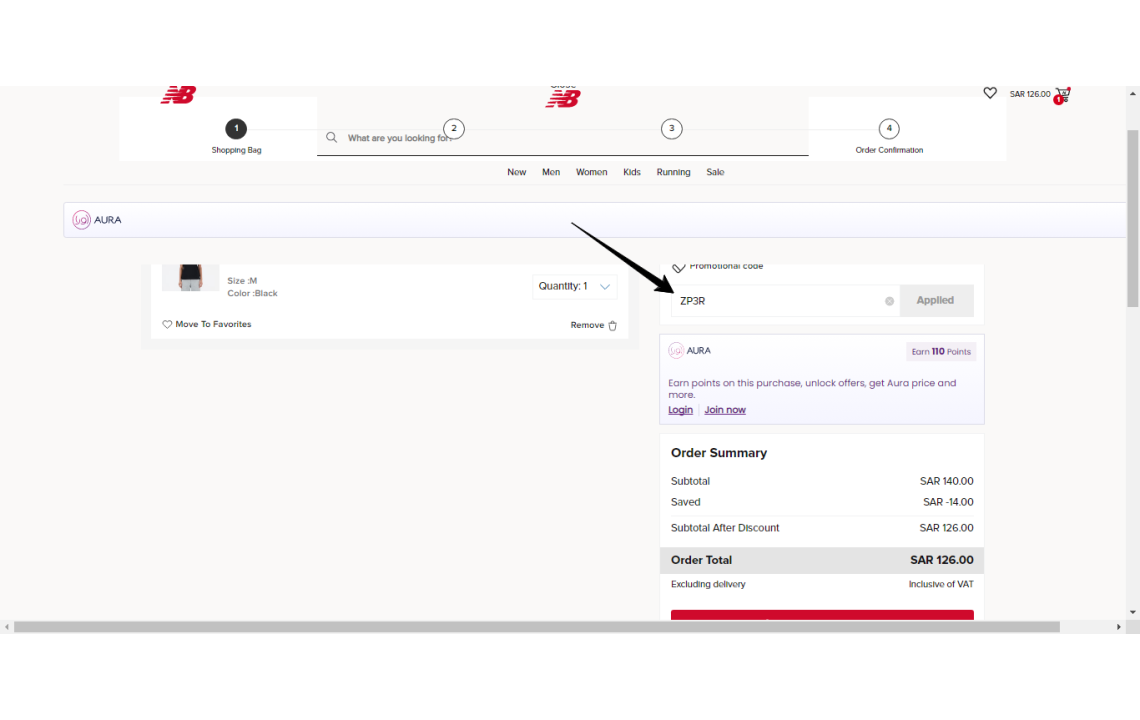Open the Men menu item
Viewport: 1140px width, 720px height.
coord(551,172)
